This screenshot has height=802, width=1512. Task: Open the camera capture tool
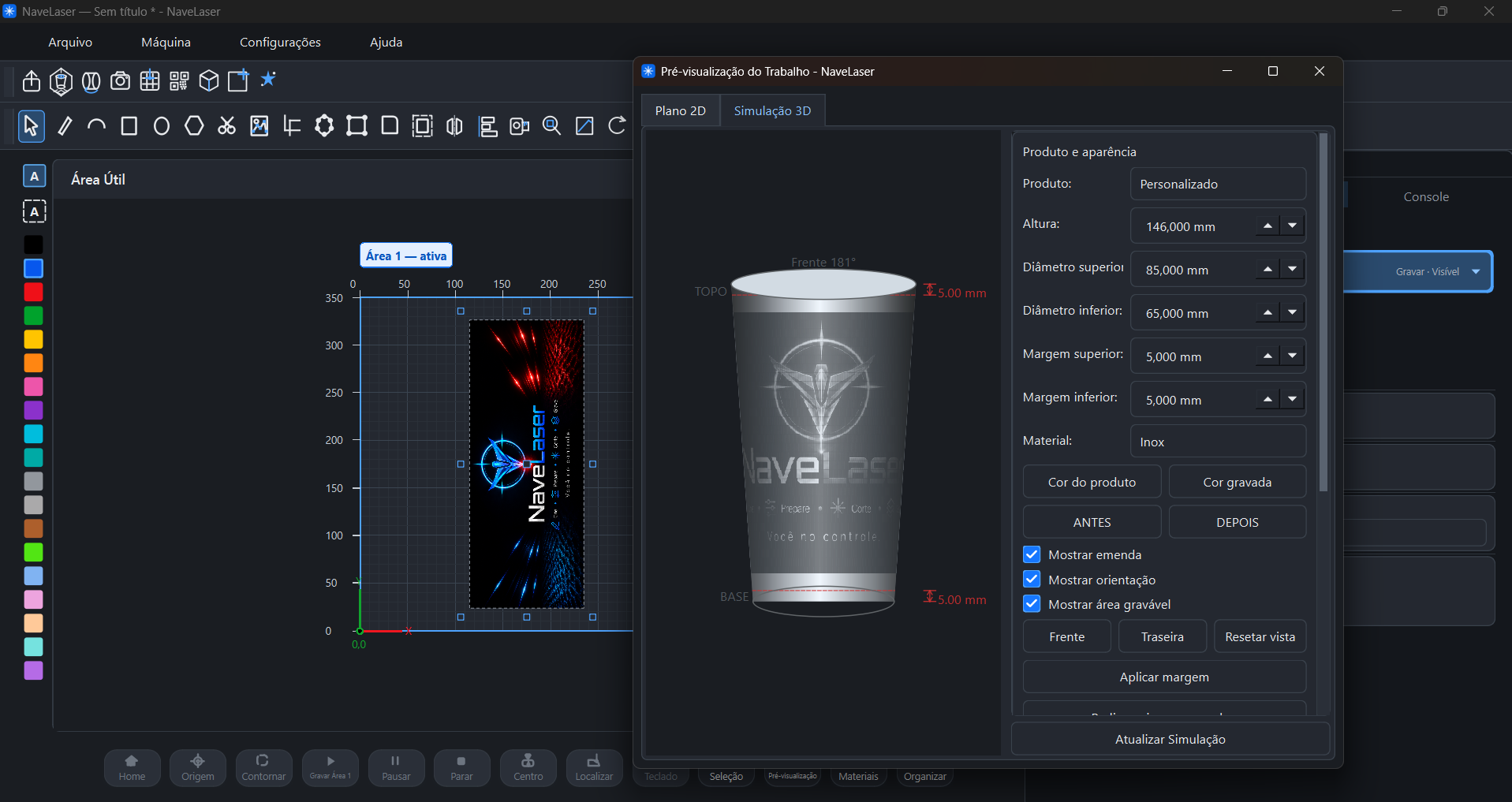(120, 80)
